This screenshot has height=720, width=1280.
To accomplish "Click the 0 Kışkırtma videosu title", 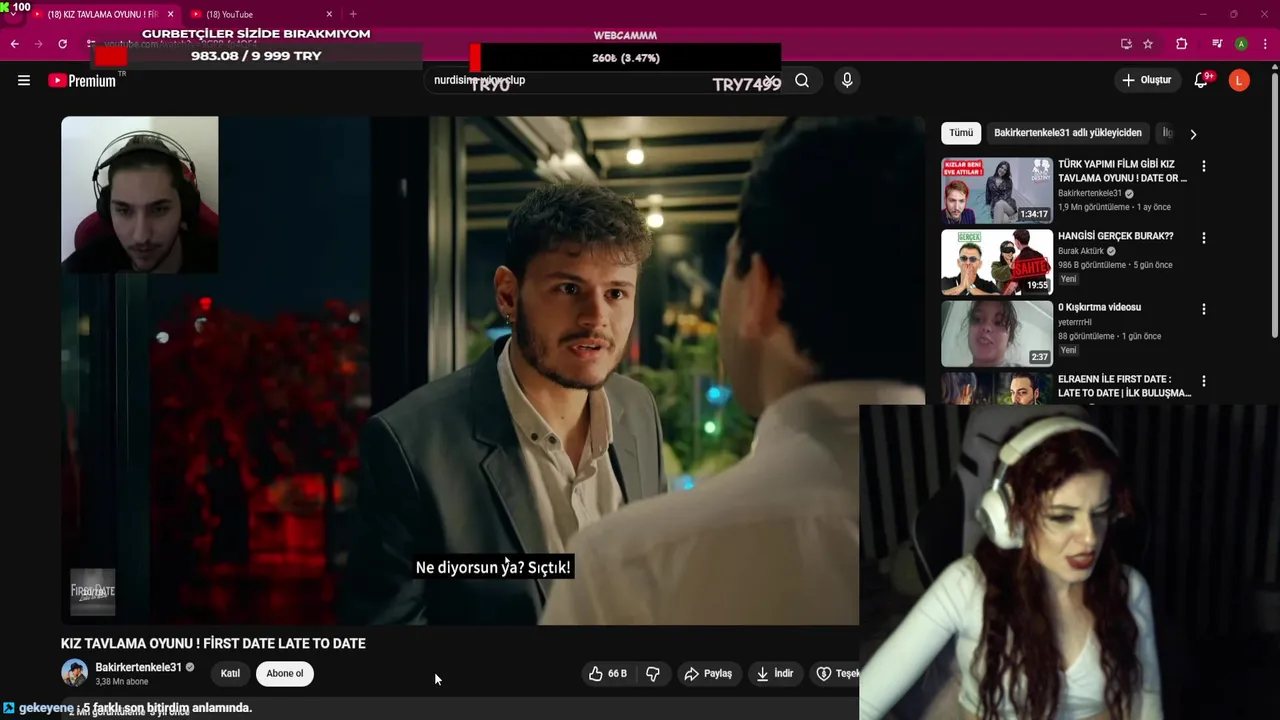I will pos(1099,307).
